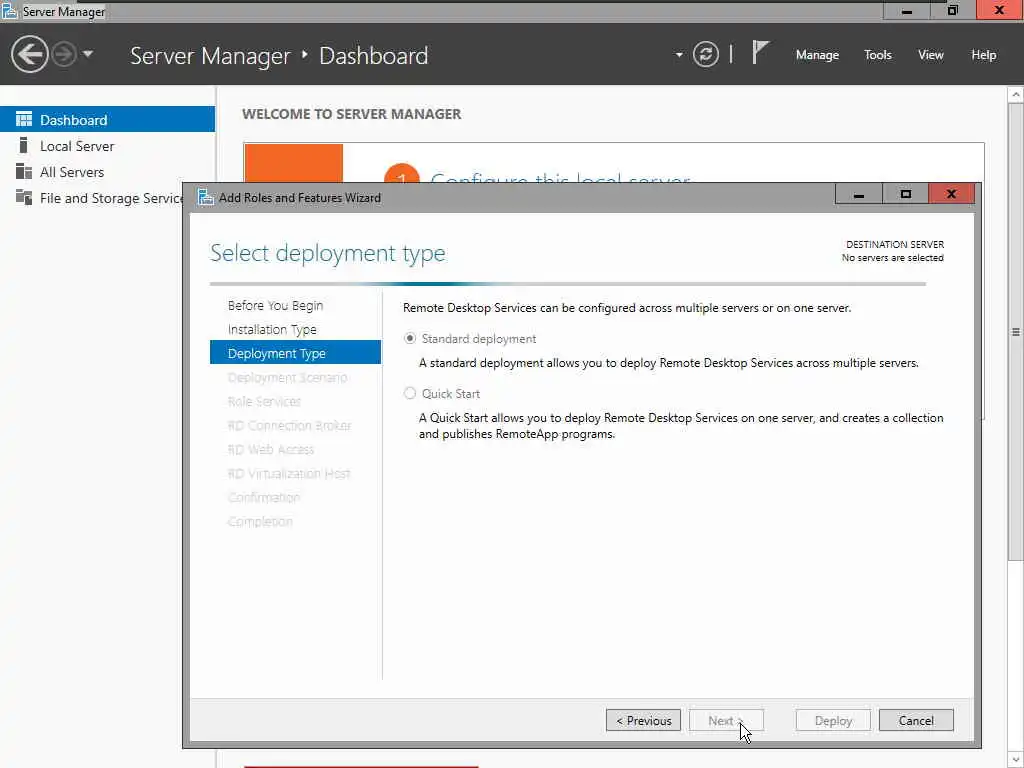Image resolution: width=1024 pixels, height=768 pixels.
Task: Click the 'Select deployment type' heading
Action: 327,253
